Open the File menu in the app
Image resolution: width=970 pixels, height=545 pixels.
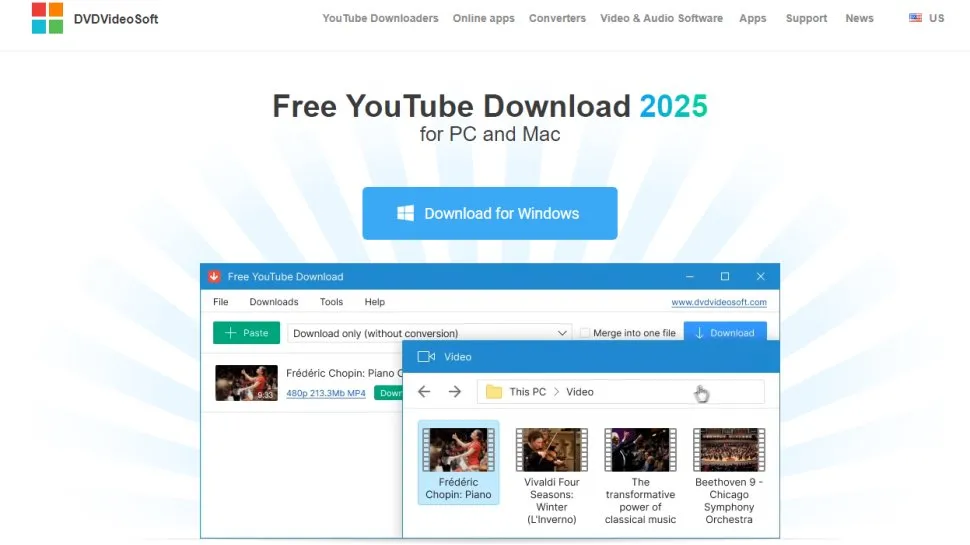coord(221,302)
